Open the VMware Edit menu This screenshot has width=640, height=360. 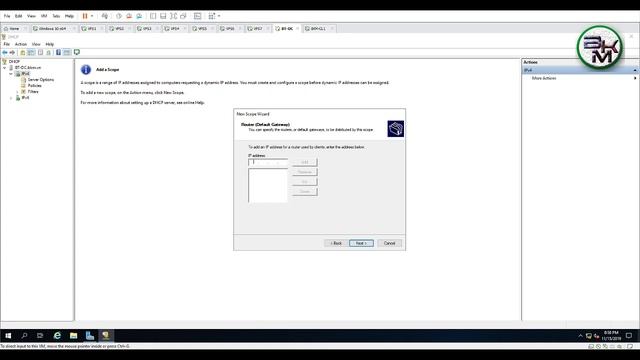click(x=18, y=16)
